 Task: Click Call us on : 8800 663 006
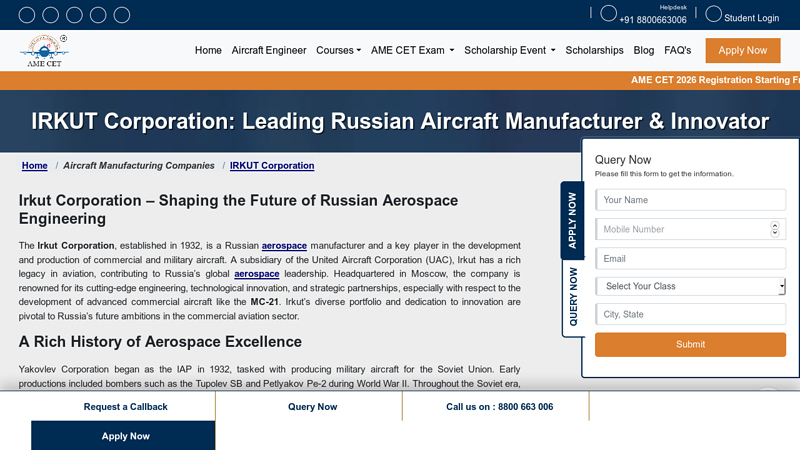point(499,407)
